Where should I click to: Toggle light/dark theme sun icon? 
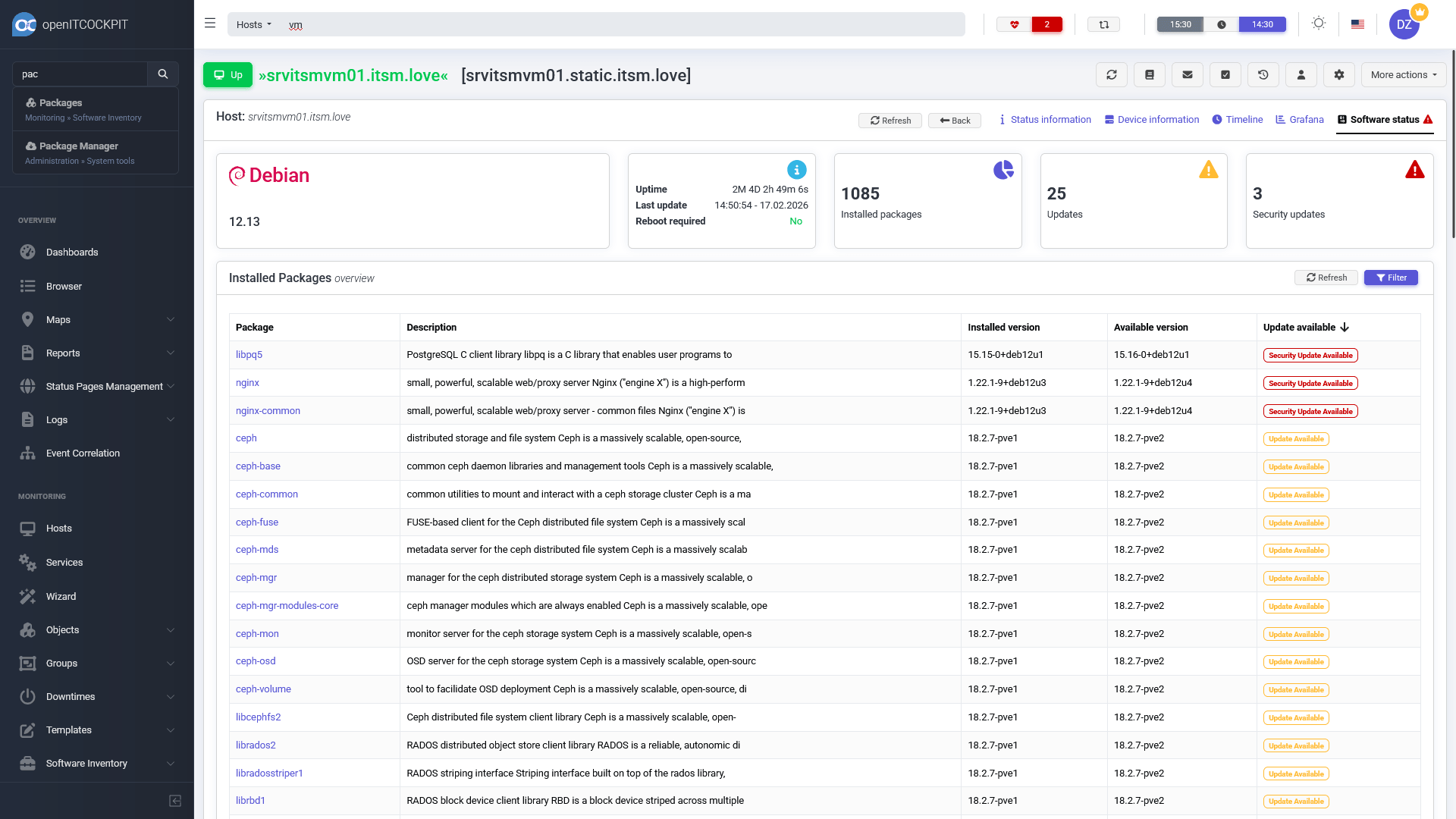[1319, 24]
